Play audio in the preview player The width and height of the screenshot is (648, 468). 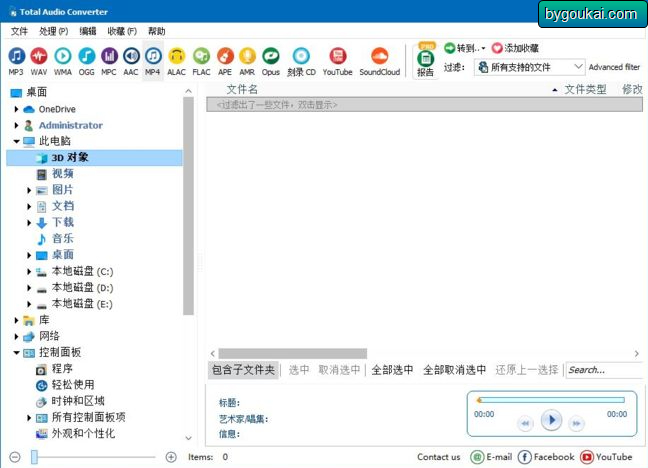click(551, 420)
